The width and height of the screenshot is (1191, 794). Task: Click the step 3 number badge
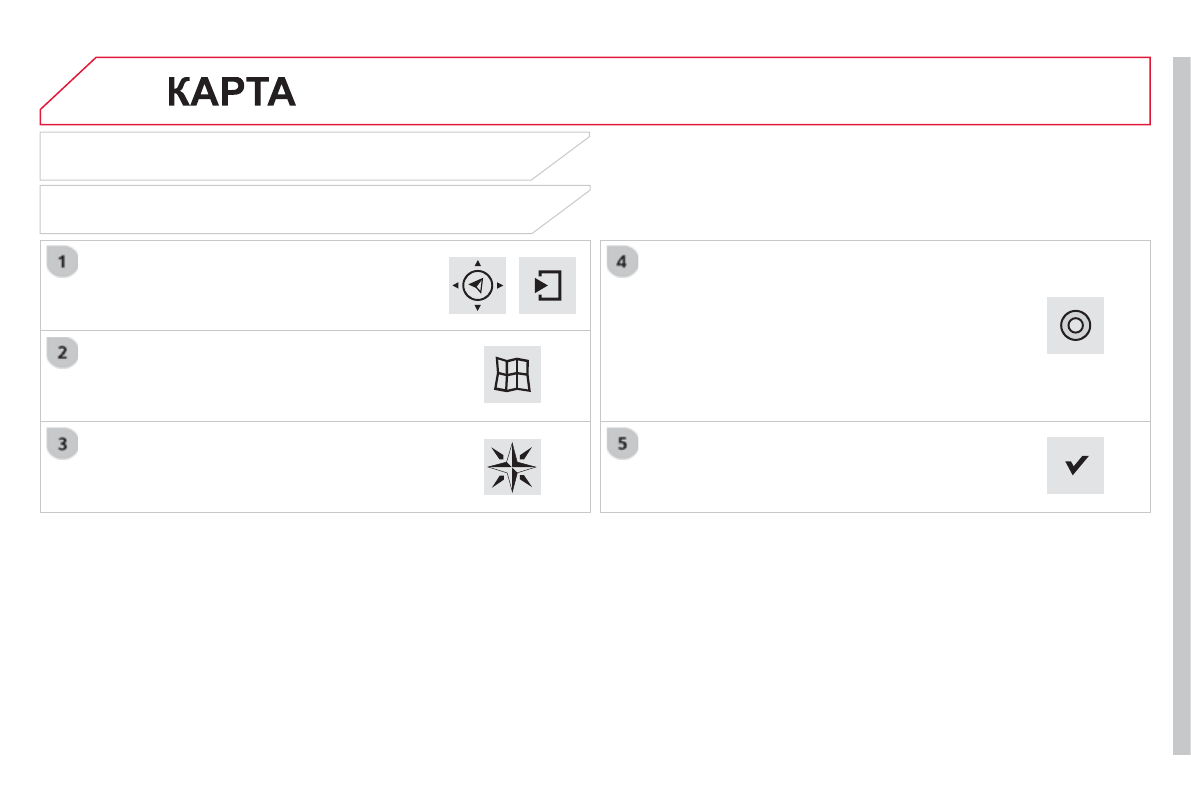[x=62, y=444]
